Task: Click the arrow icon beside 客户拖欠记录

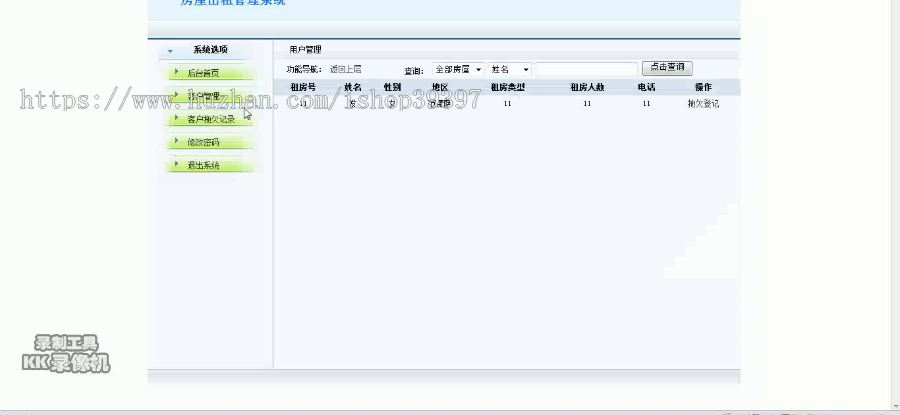Action: (177, 118)
